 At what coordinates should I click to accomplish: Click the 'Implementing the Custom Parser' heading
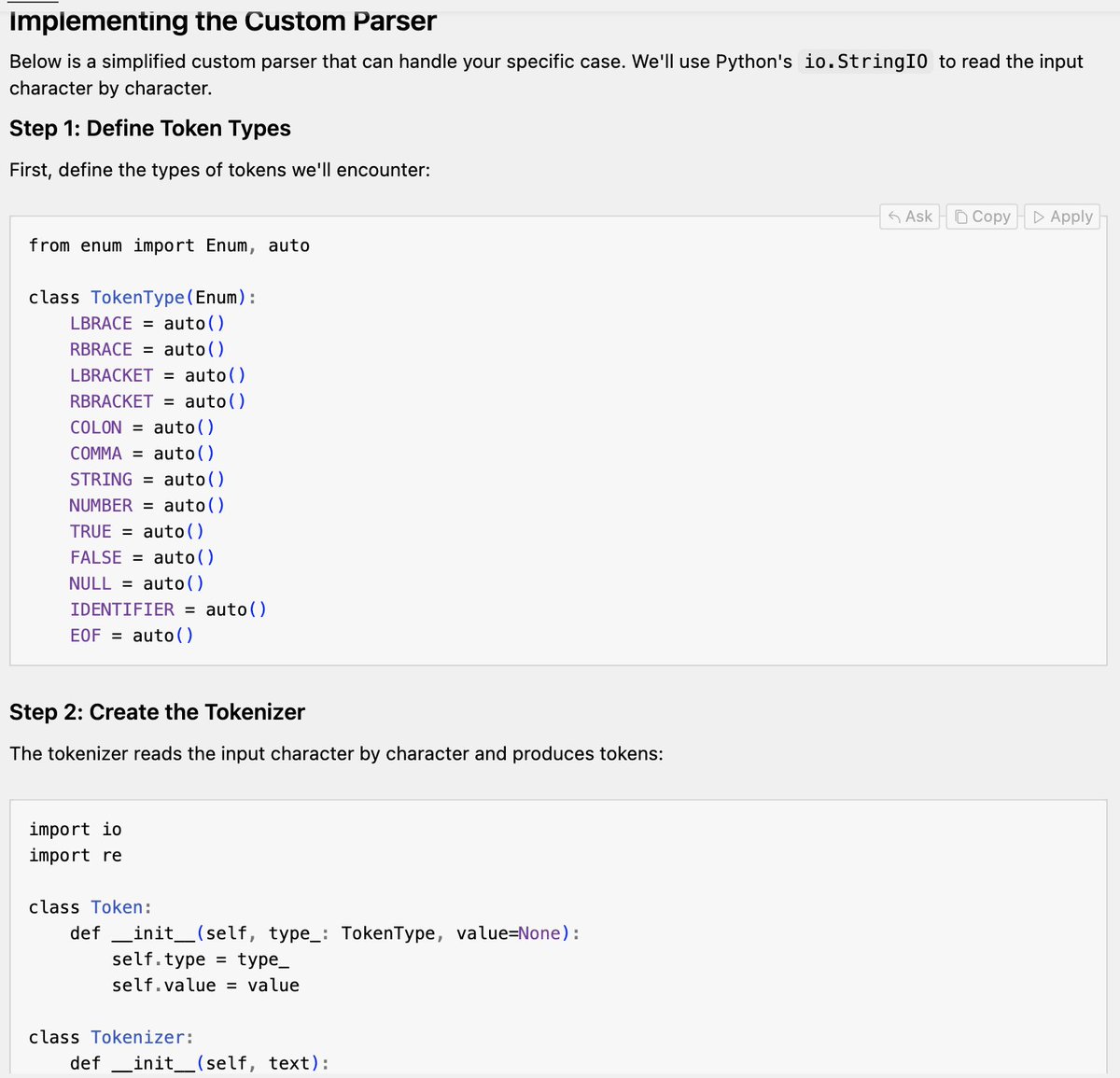click(223, 21)
